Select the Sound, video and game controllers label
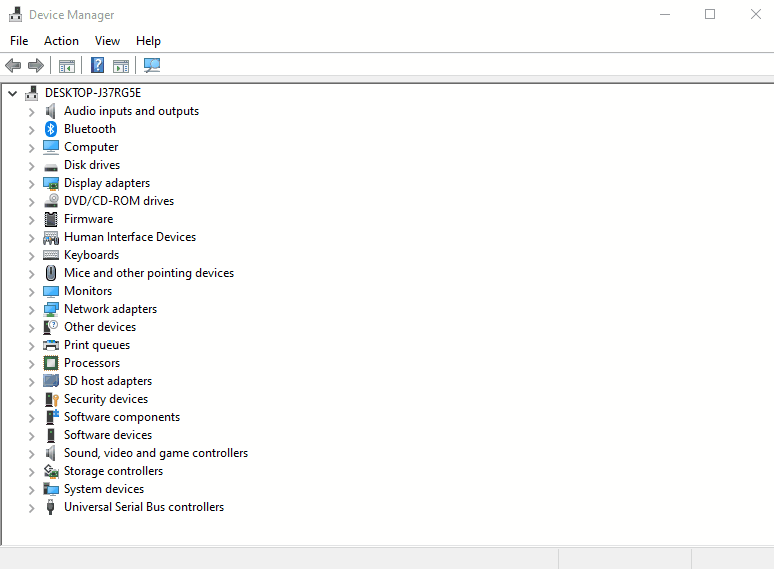The image size is (774, 569). 156,453
